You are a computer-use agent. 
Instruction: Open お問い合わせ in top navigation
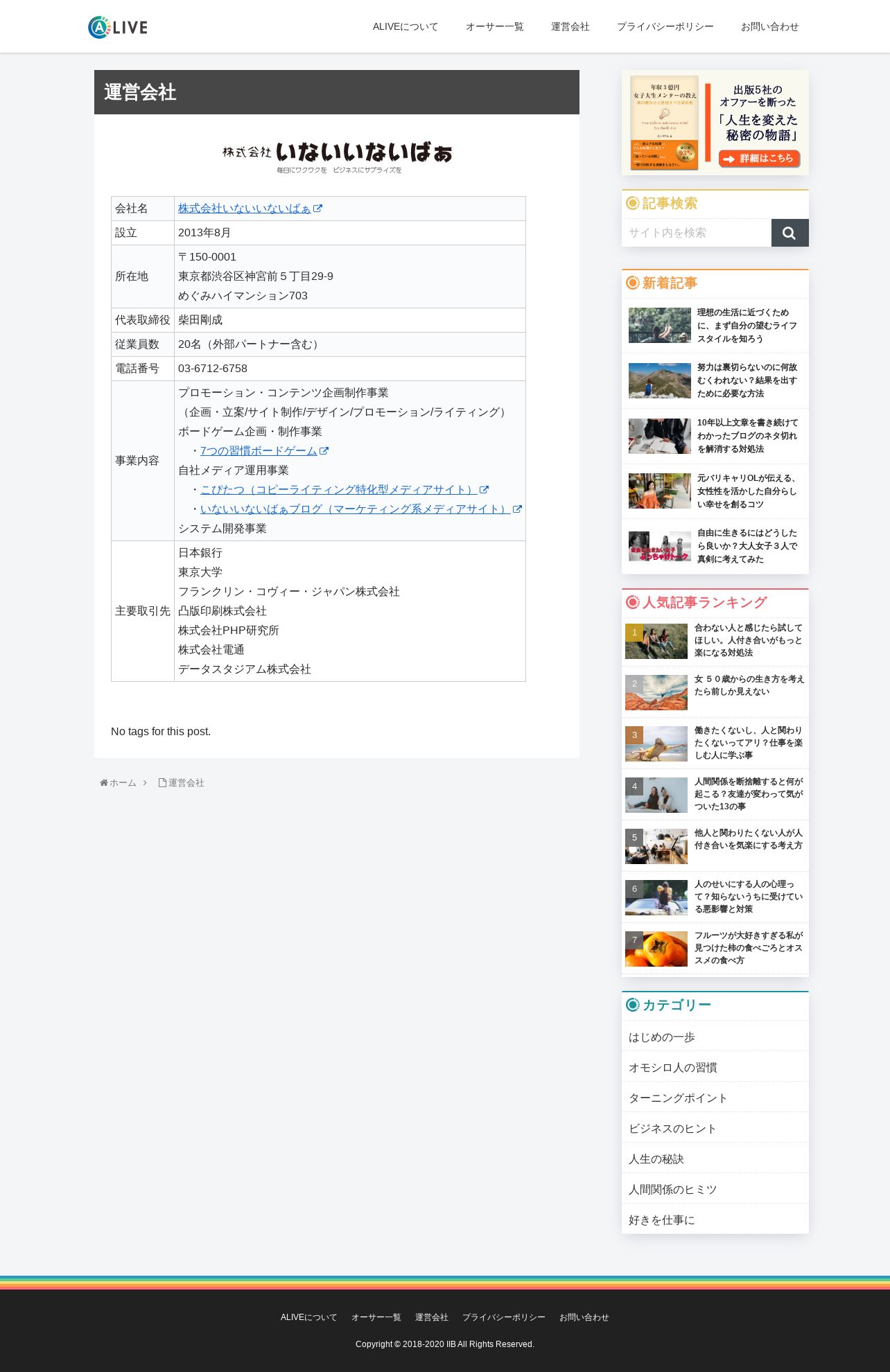pyautogui.click(x=770, y=27)
